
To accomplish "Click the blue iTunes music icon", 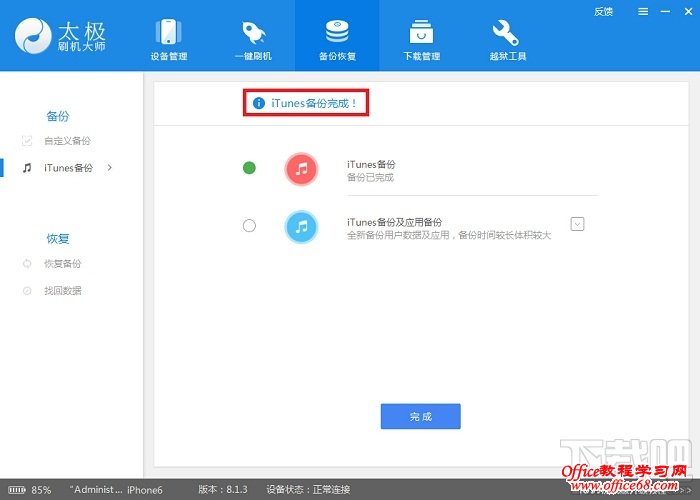I will pos(301,227).
